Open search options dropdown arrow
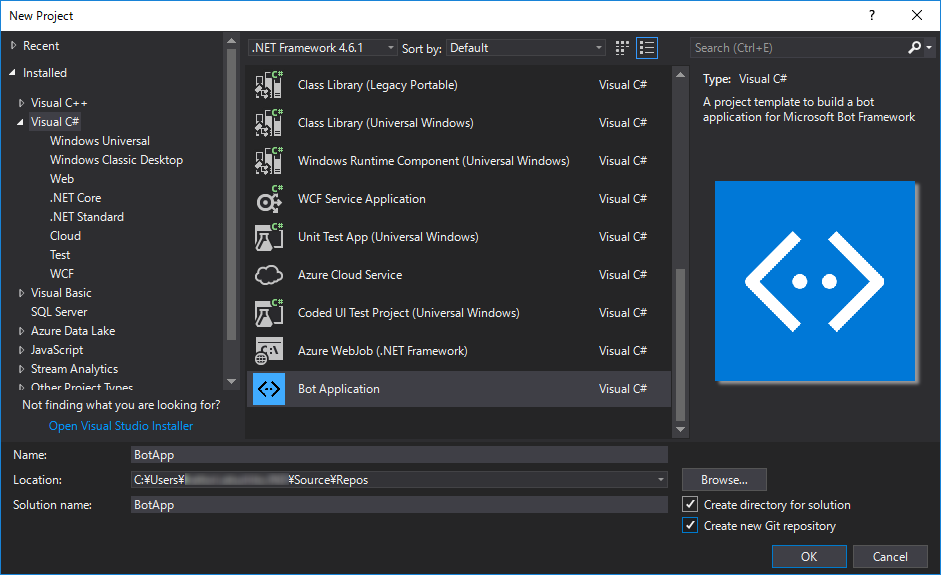The width and height of the screenshot is (941, 575). pyautogui.click(x=929, y=47)
